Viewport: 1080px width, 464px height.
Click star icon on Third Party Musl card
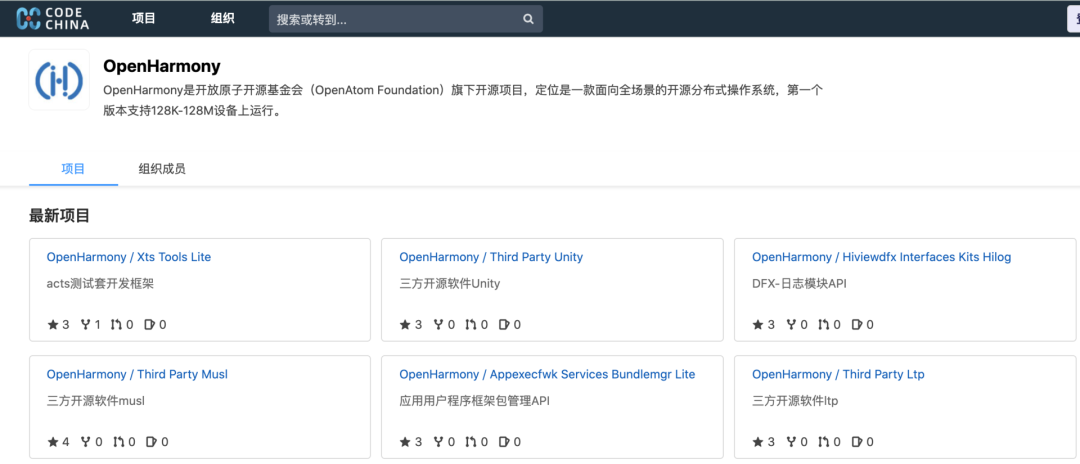(x=53, y=442)
